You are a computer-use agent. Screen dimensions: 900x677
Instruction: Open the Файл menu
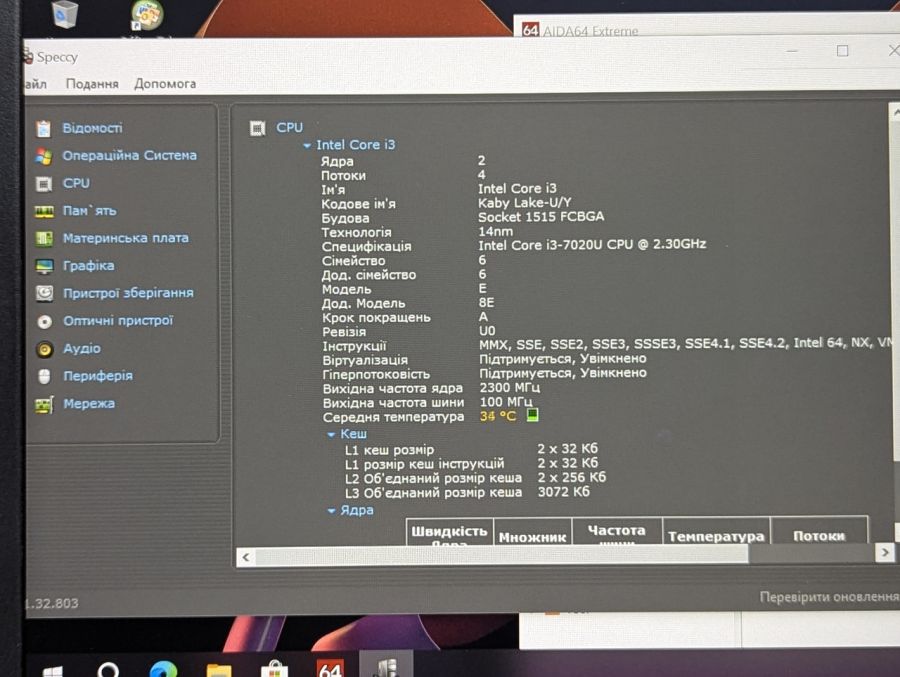(36, 84)
